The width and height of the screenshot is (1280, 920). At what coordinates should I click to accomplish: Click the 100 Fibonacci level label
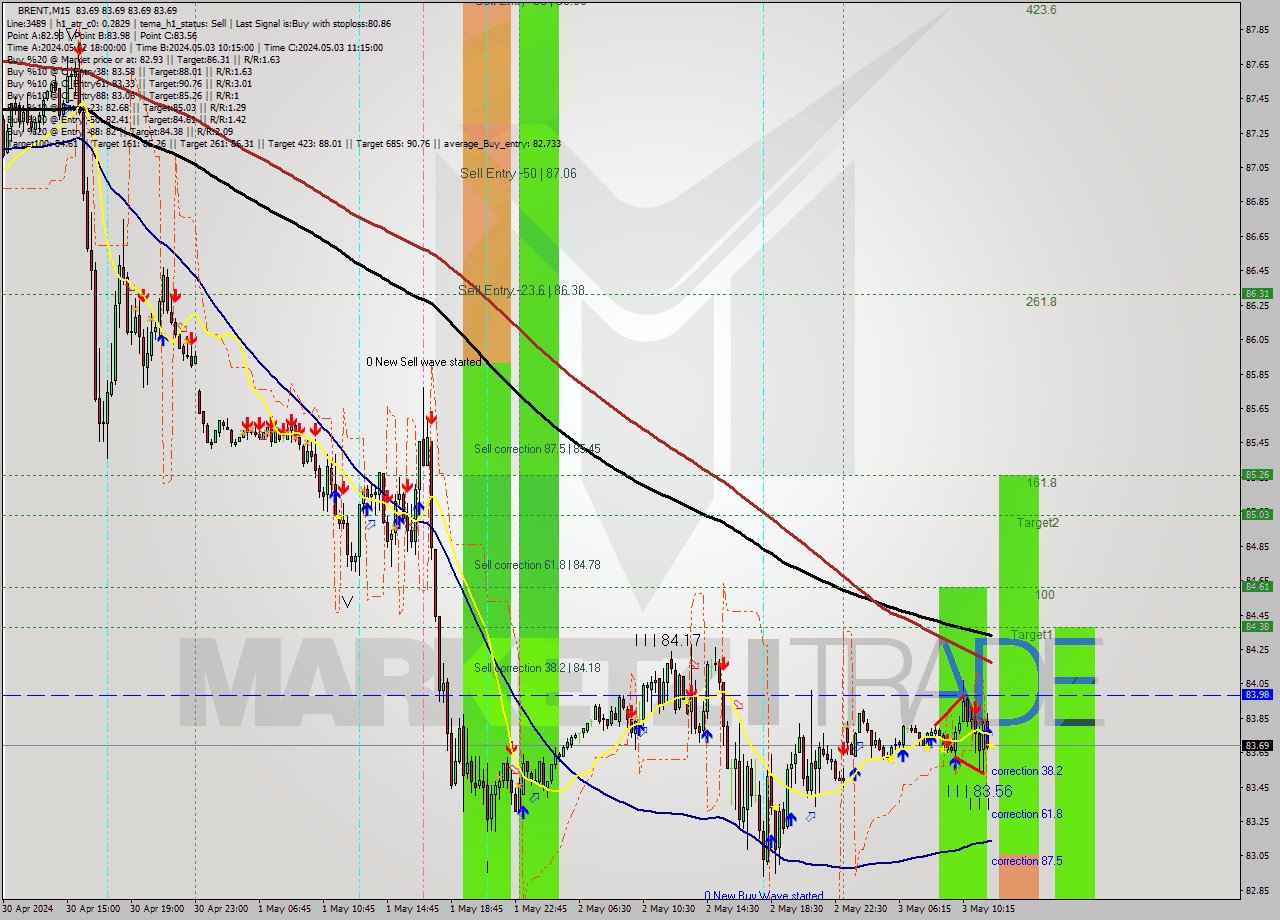click(1045, 595)
